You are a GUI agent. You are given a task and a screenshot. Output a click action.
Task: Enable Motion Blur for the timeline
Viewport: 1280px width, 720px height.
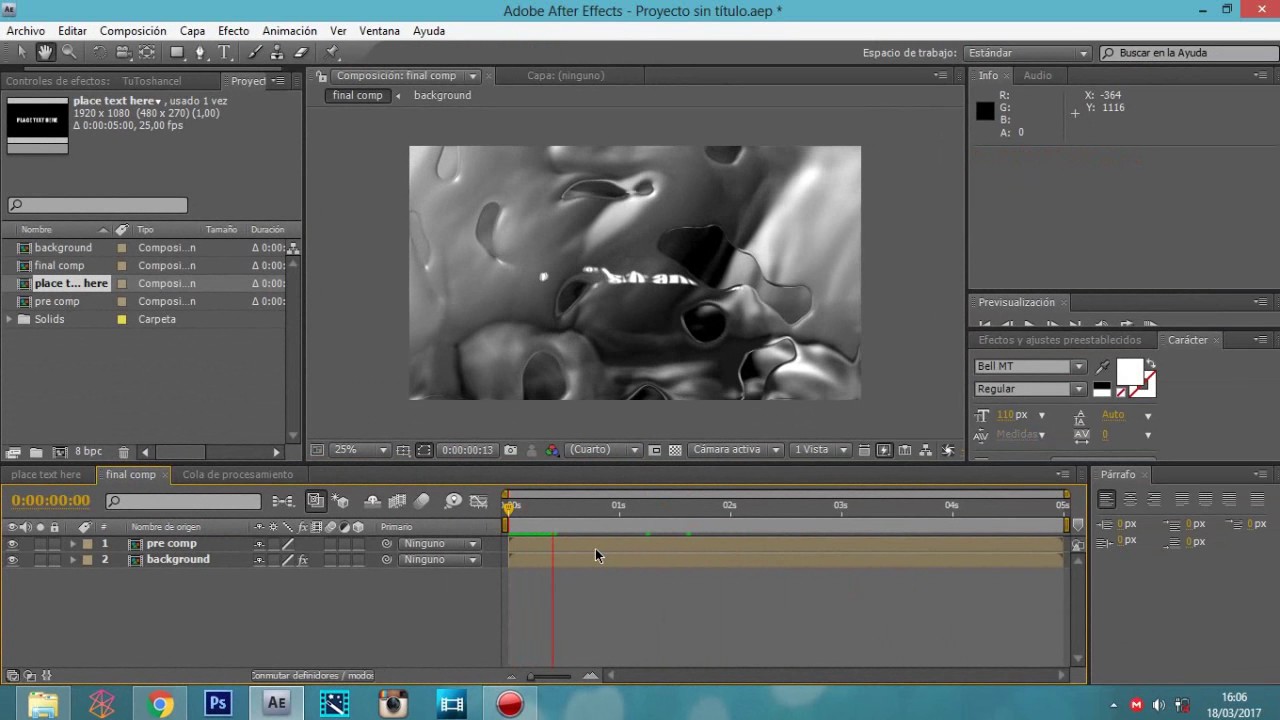pyautogui.click(x=421, y=501)
